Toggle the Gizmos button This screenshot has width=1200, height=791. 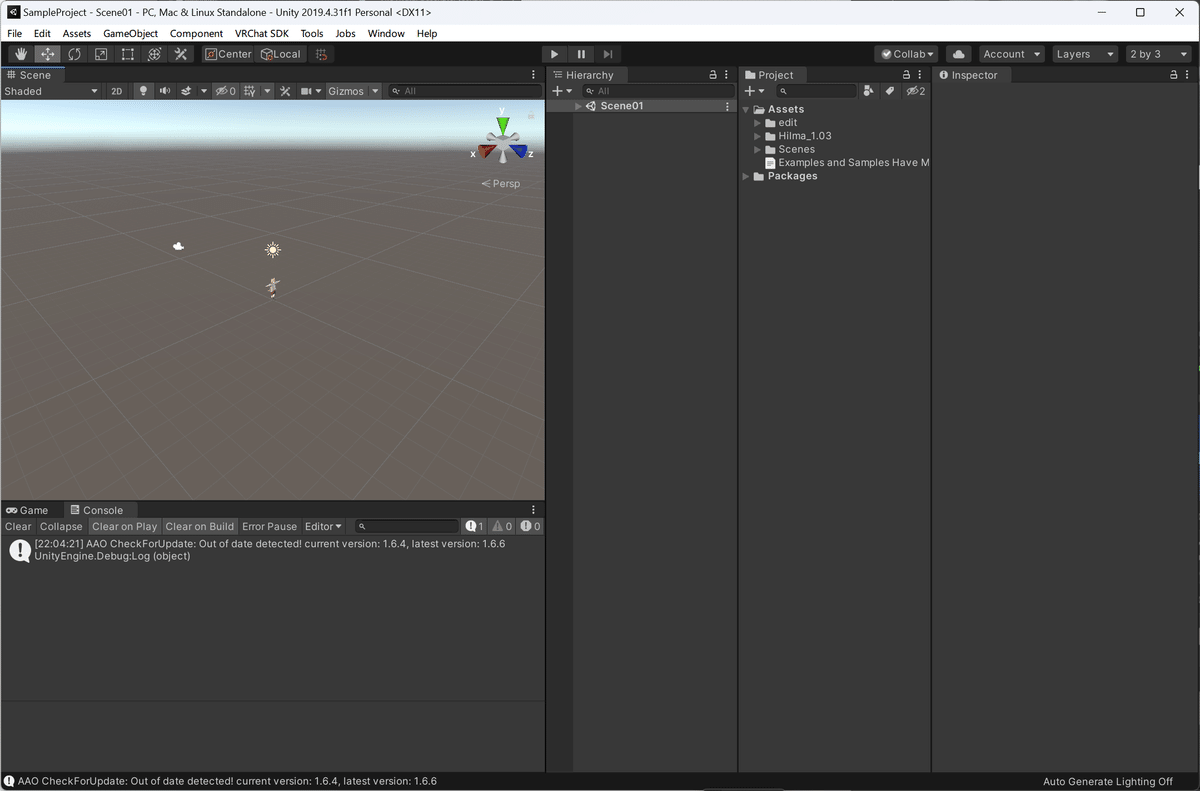click(x=346, y=91)
